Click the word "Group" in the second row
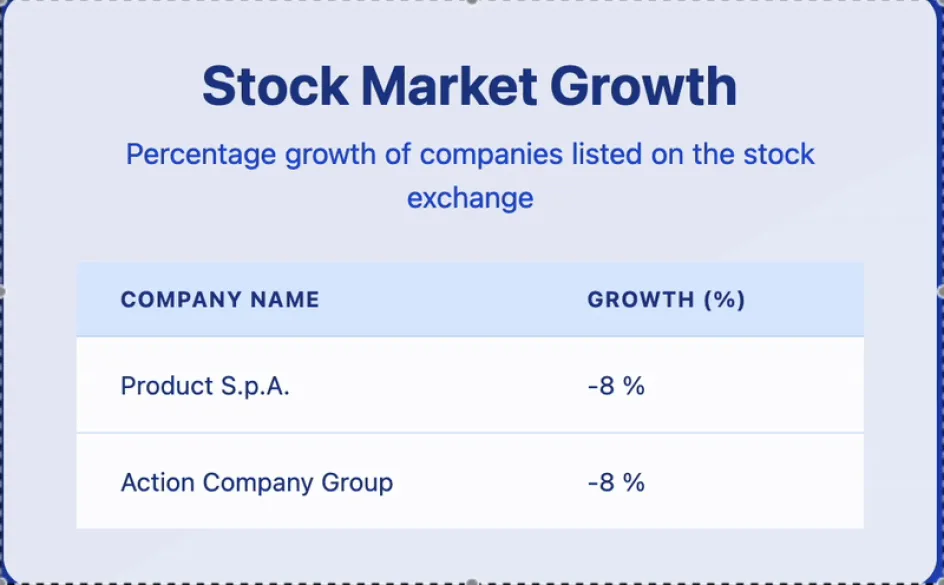Viewport: 944px width, 585px height. tap(357, 483)
